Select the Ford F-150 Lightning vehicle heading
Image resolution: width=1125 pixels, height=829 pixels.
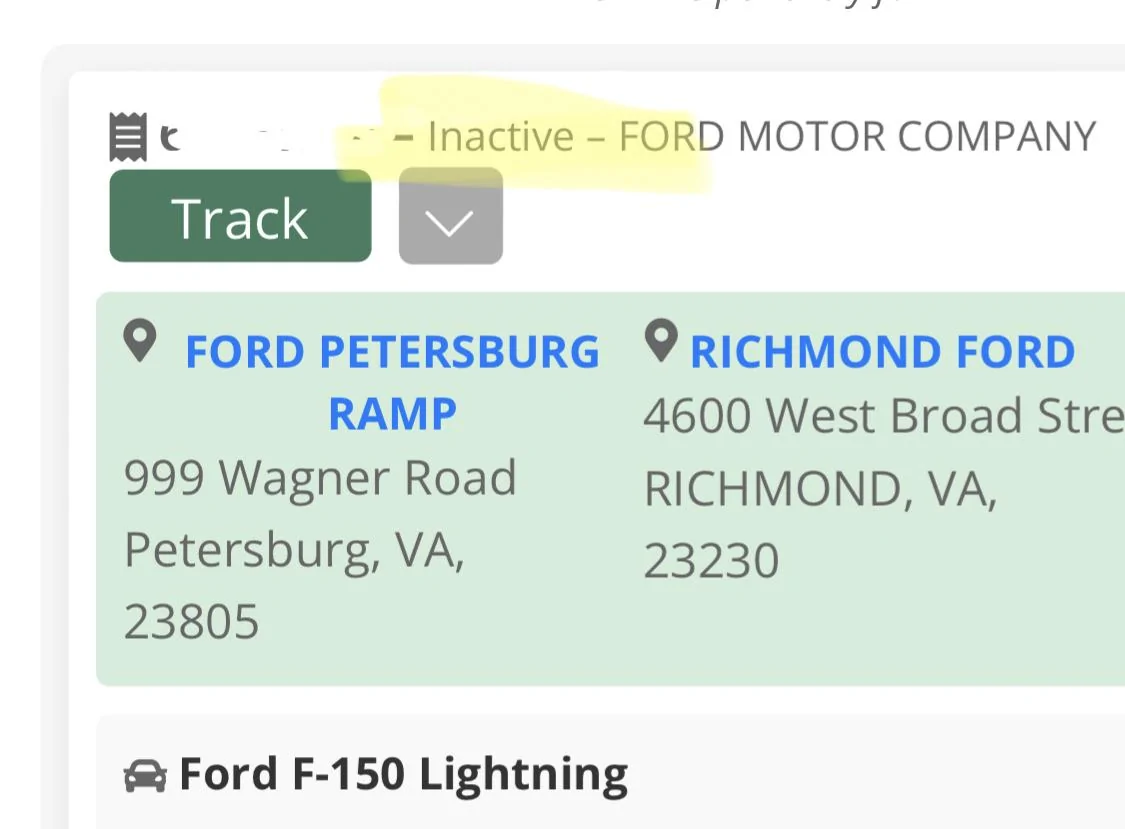pos(403,774)
